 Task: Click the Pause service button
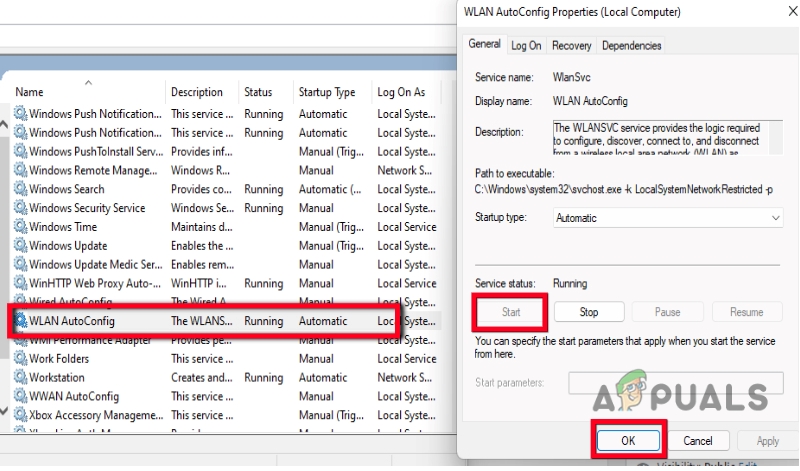(x=667, y=312)
